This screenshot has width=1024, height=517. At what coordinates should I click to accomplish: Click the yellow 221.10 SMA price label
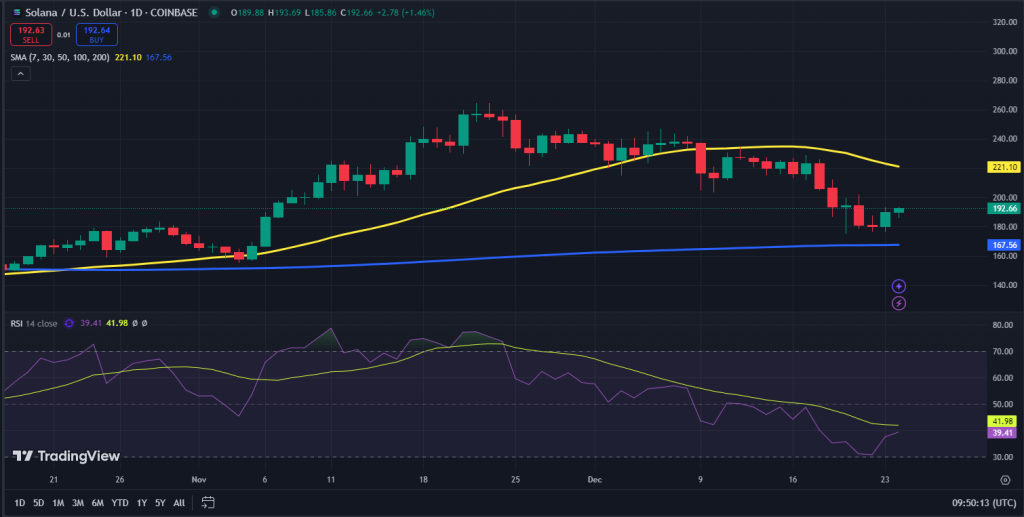click(x=1004, y=167)
